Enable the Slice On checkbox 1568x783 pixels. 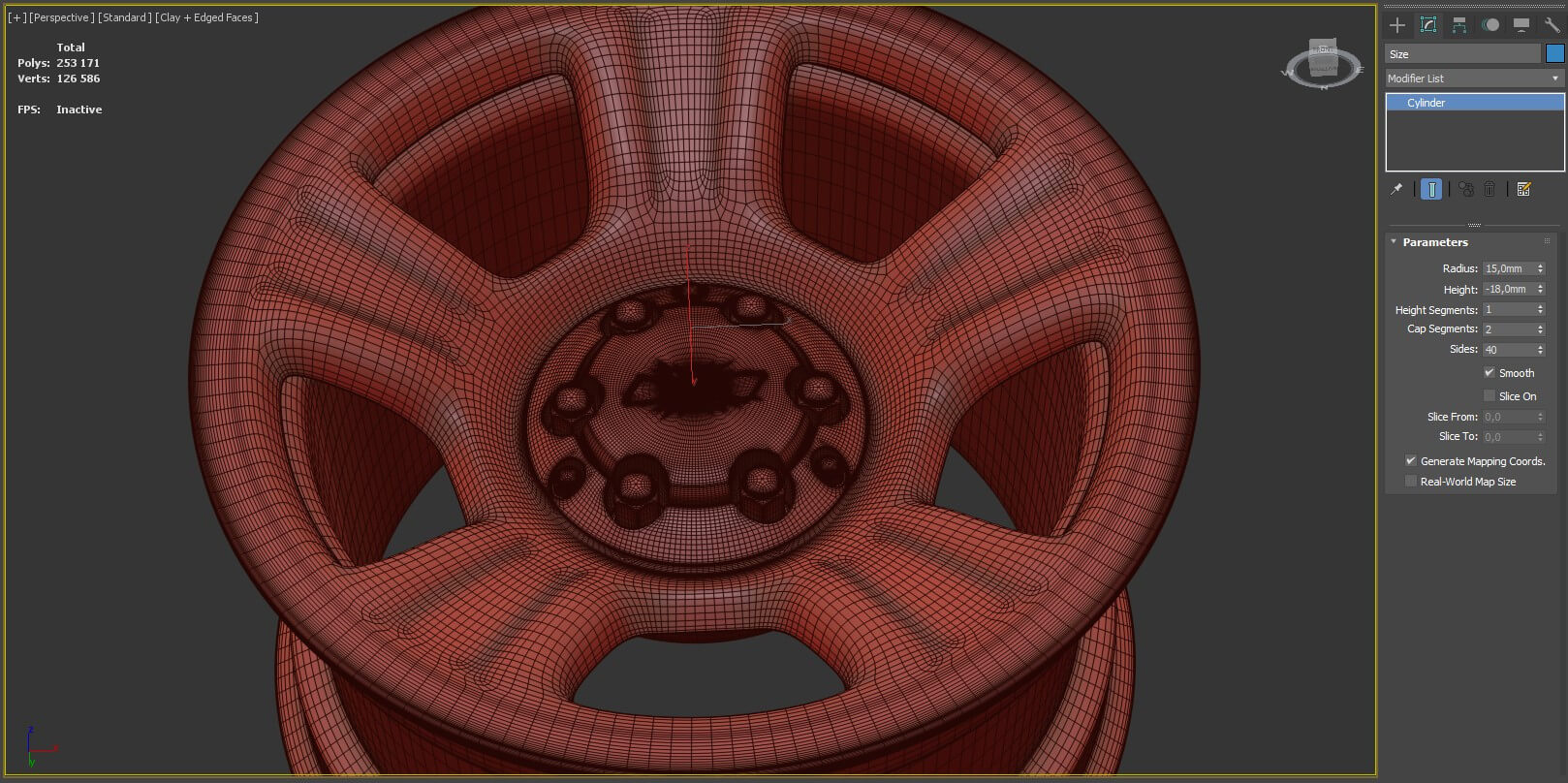[x=1490, y=396]
